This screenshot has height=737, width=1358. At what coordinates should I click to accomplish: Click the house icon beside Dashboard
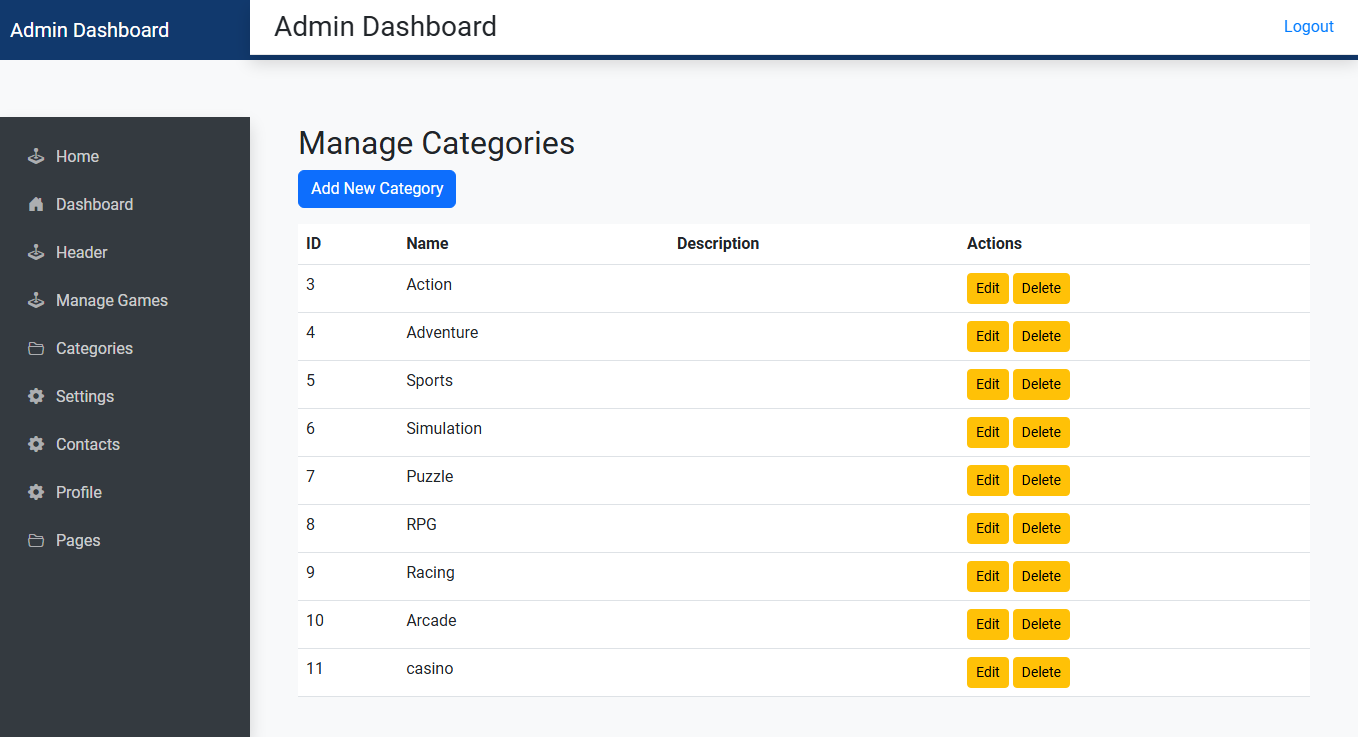[36, 204]
